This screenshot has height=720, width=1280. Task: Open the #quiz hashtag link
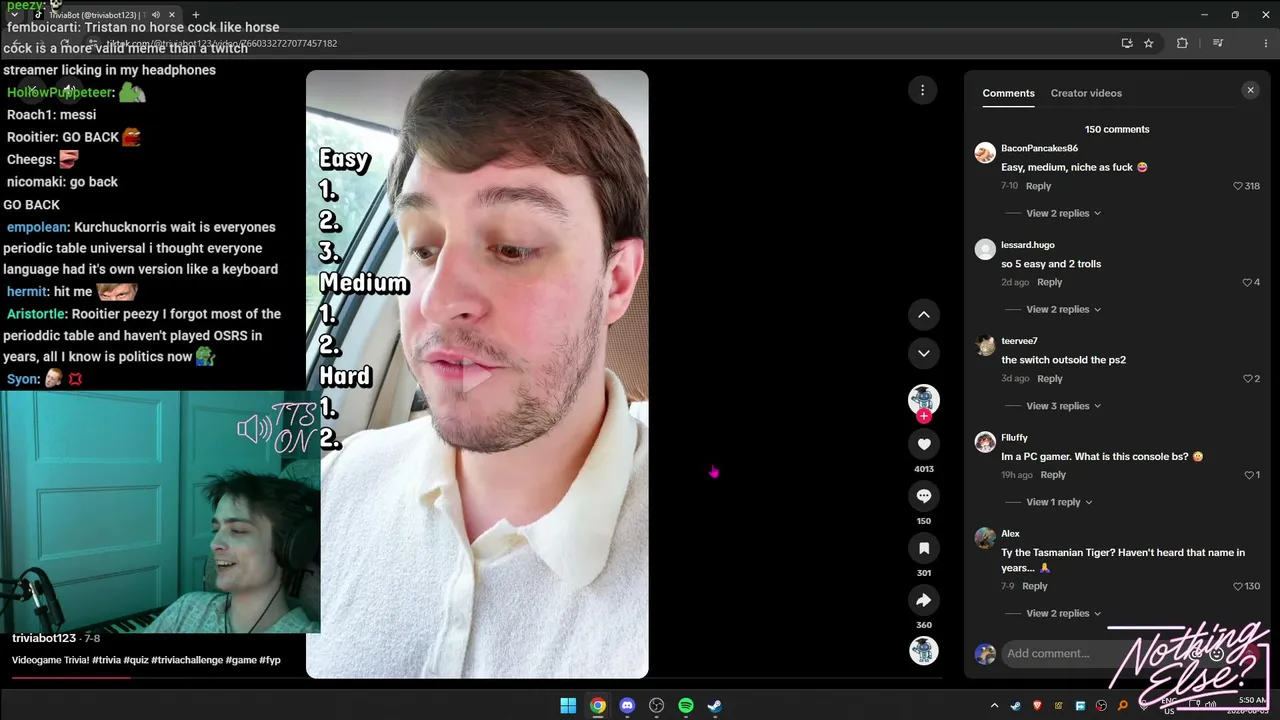pos(136,660)
